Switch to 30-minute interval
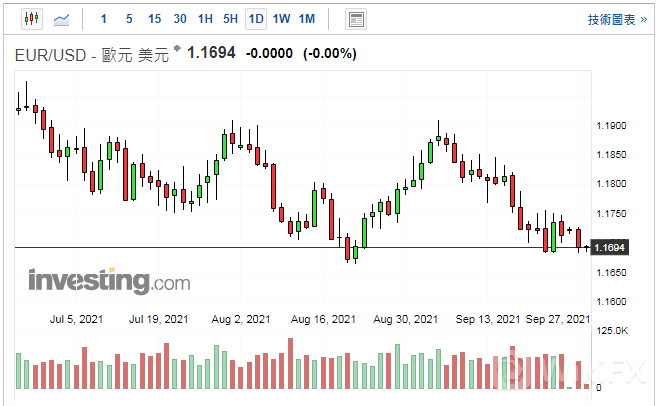 tap(180, 19)
